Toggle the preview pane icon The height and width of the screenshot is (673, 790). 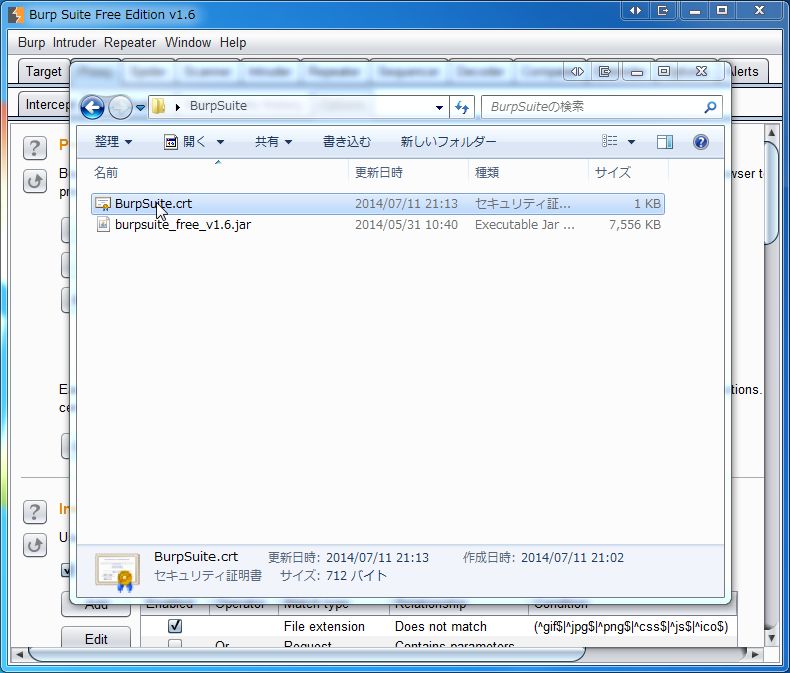(x=665, y=142)
